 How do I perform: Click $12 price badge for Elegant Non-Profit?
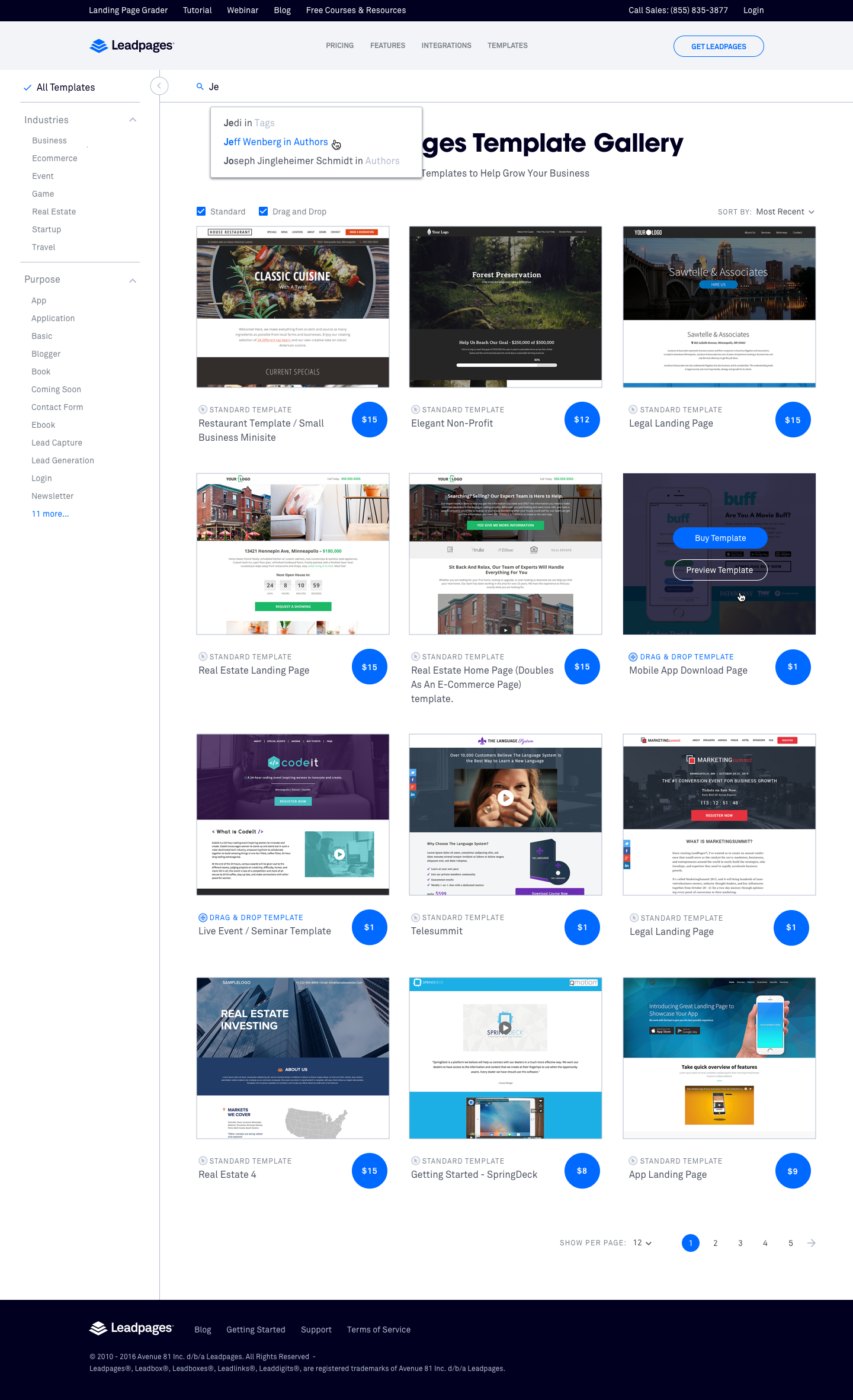[x=582, y=419]
